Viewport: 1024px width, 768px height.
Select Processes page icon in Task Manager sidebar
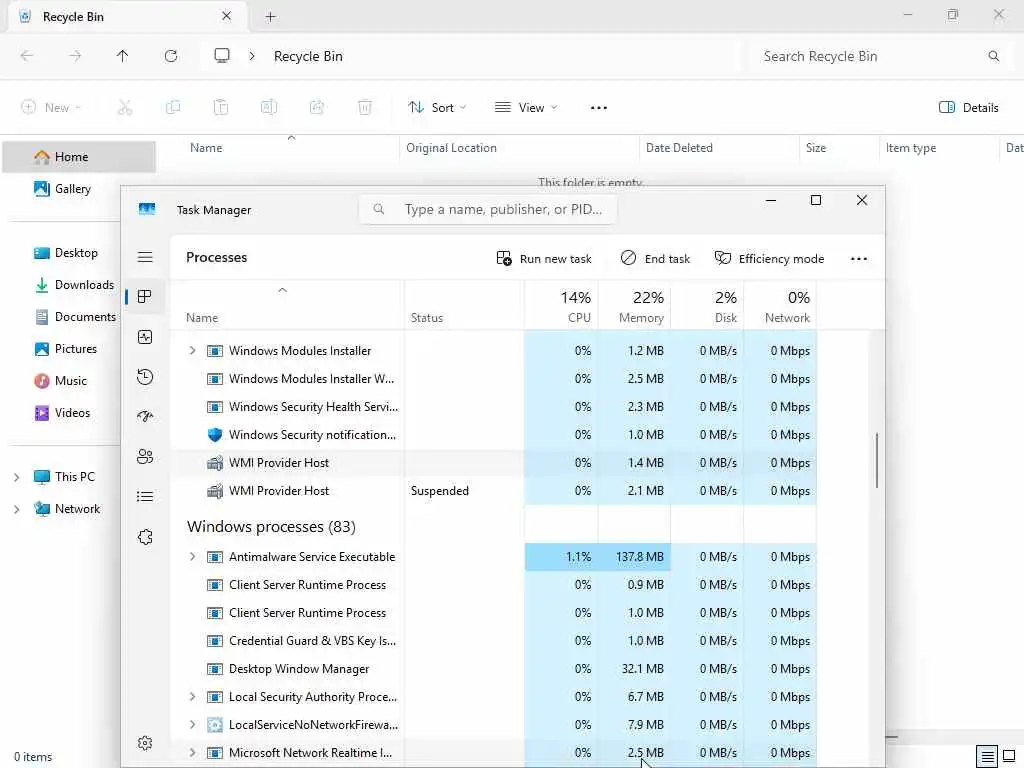[x=145, y=296]
